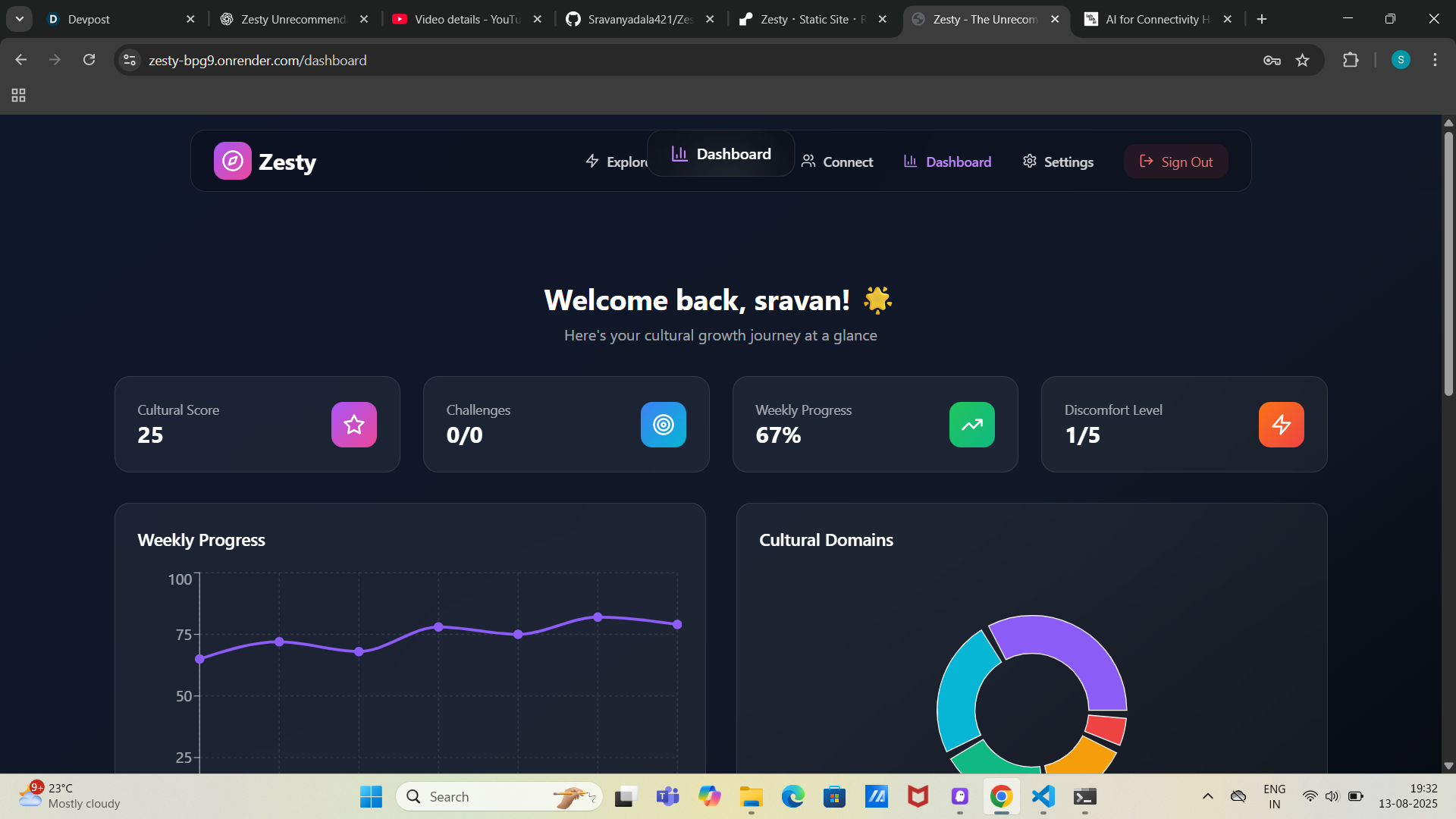Go to the Connect nav item

(837, 162)
